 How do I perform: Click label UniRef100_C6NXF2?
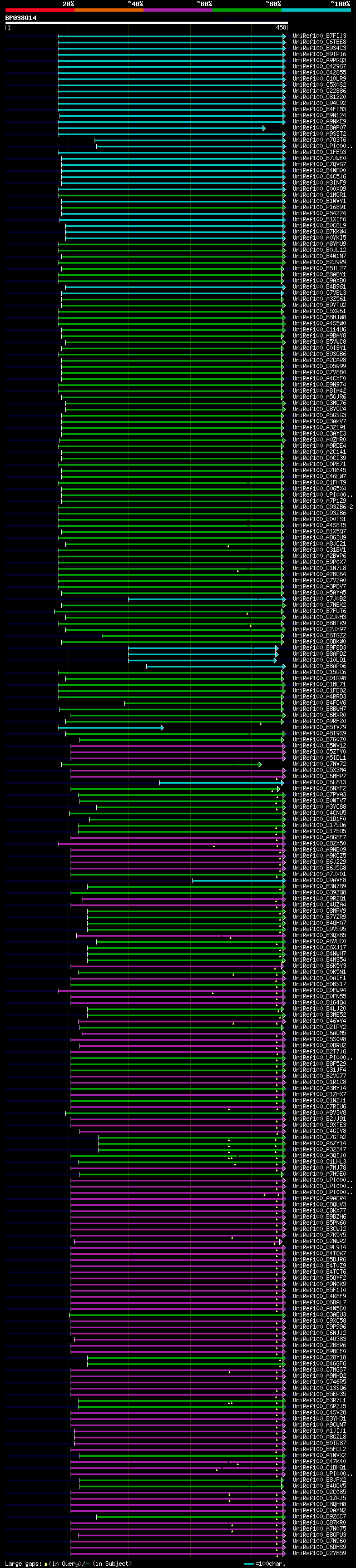pos(319,788)
